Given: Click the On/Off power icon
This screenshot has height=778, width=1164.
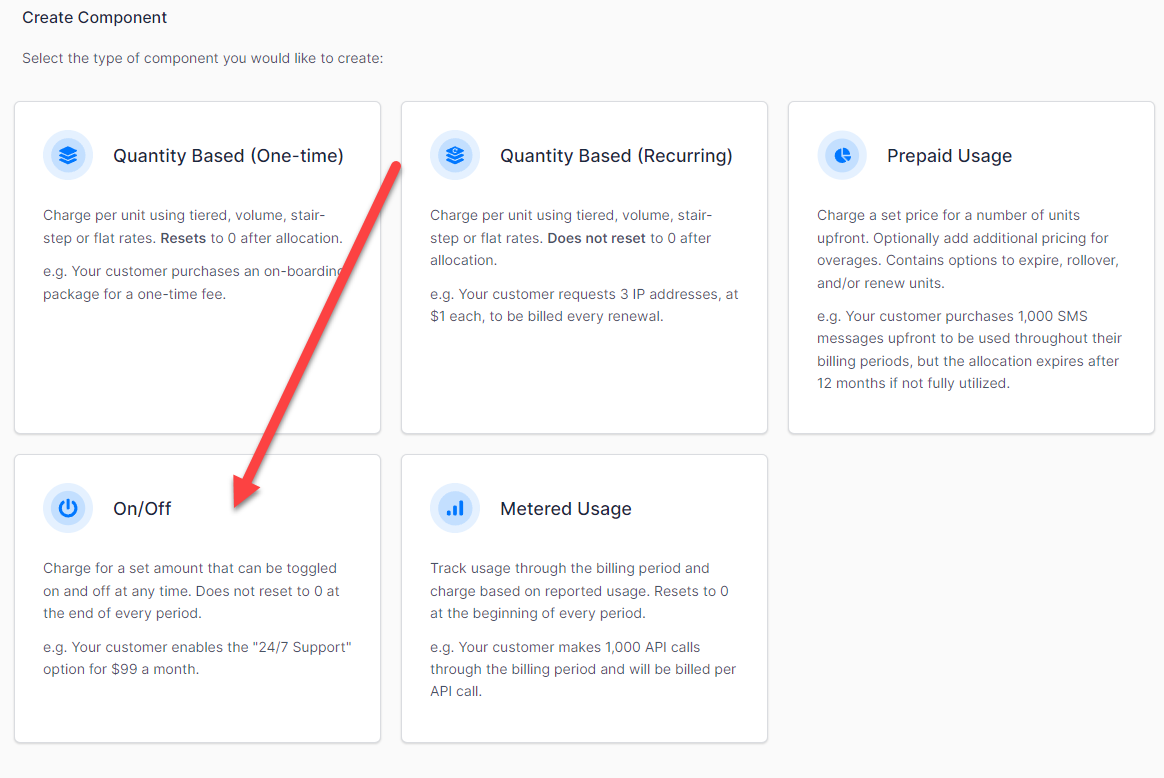Looking at the screenshot, I should [68, 509].
